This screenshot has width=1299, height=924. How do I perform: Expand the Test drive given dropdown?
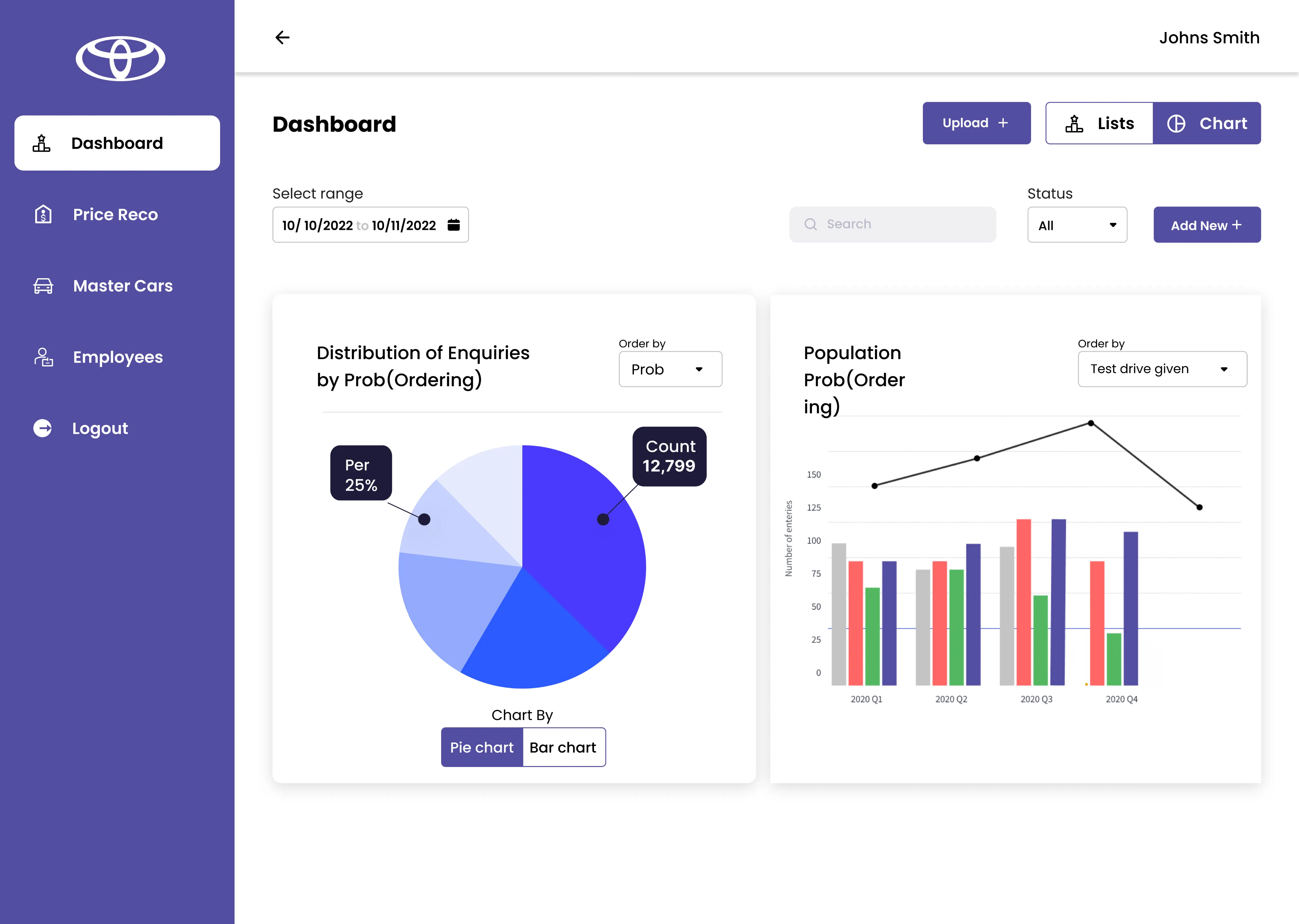tap(1163, 369)
